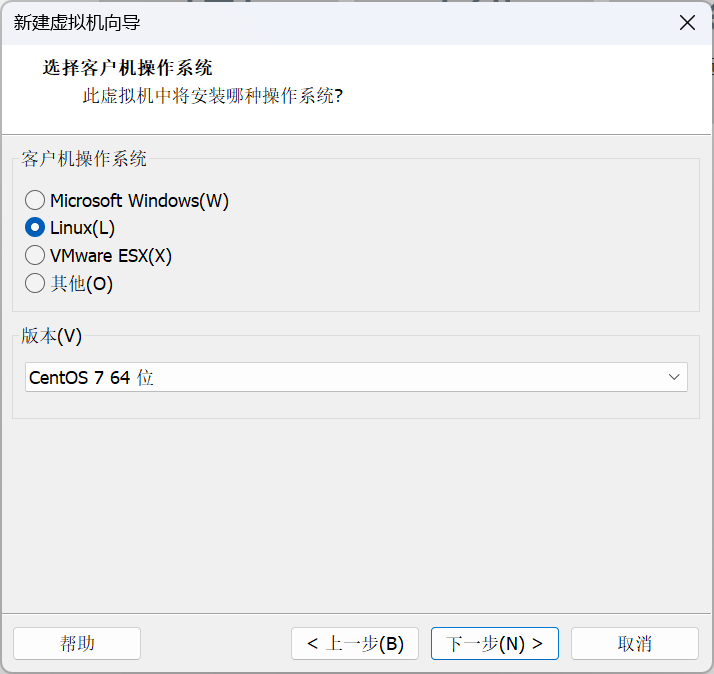Click the Microsoft Windows(W) label text
The height and width of the screenshot is (674, 714).
[140, 201]
